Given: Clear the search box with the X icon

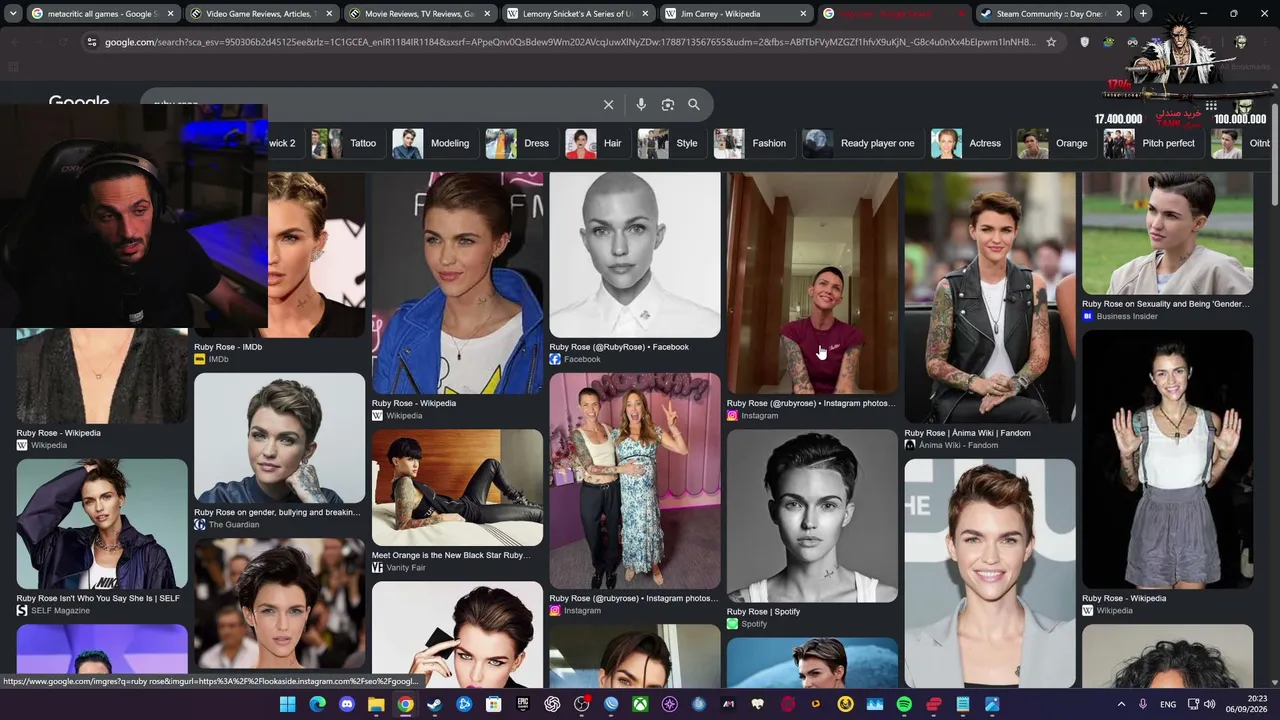Looking at the screenshot, I should 608,104.
